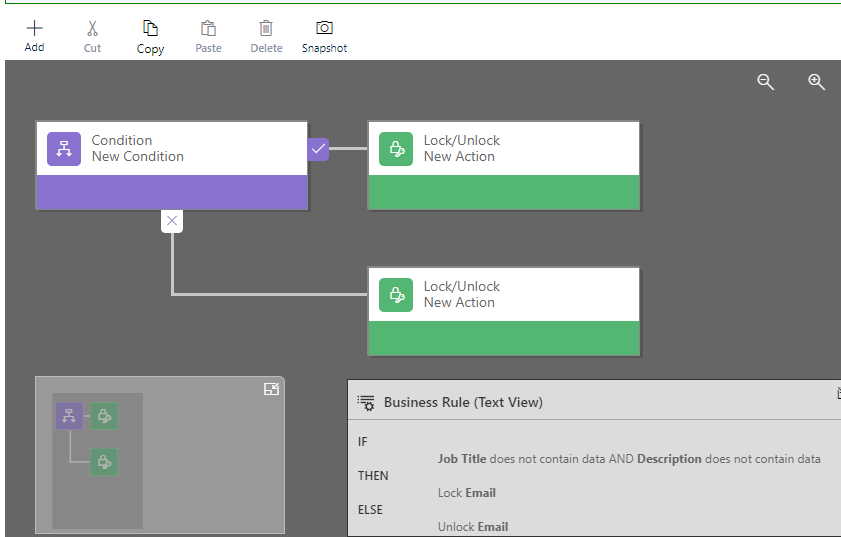The width and height of the screenshot is (841, 537).
Task: Select the purple Condition node icon
Action: pos(64,149)
